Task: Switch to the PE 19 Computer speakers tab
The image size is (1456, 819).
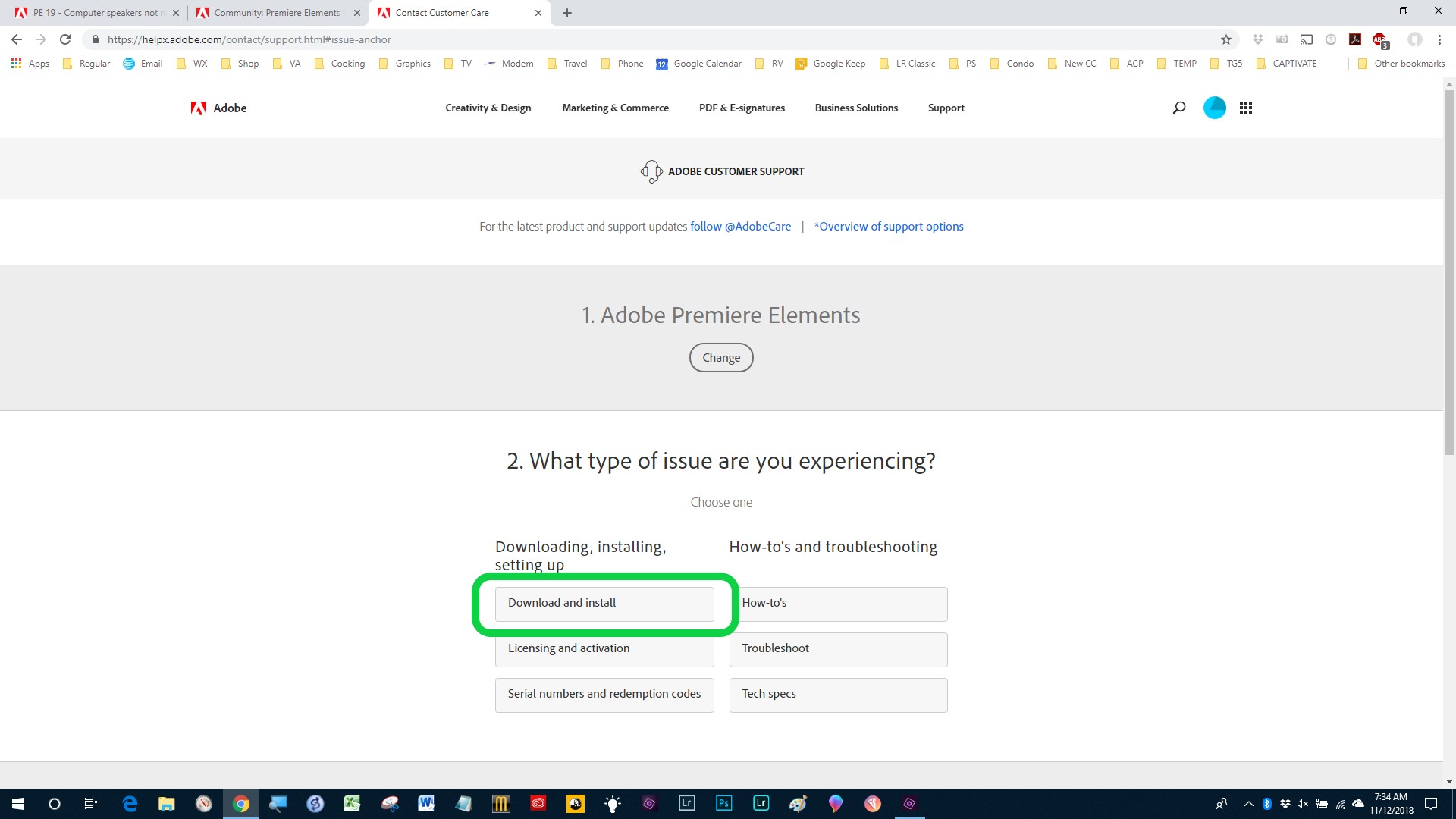Action: pyautogui.click(x=98, y=13)
